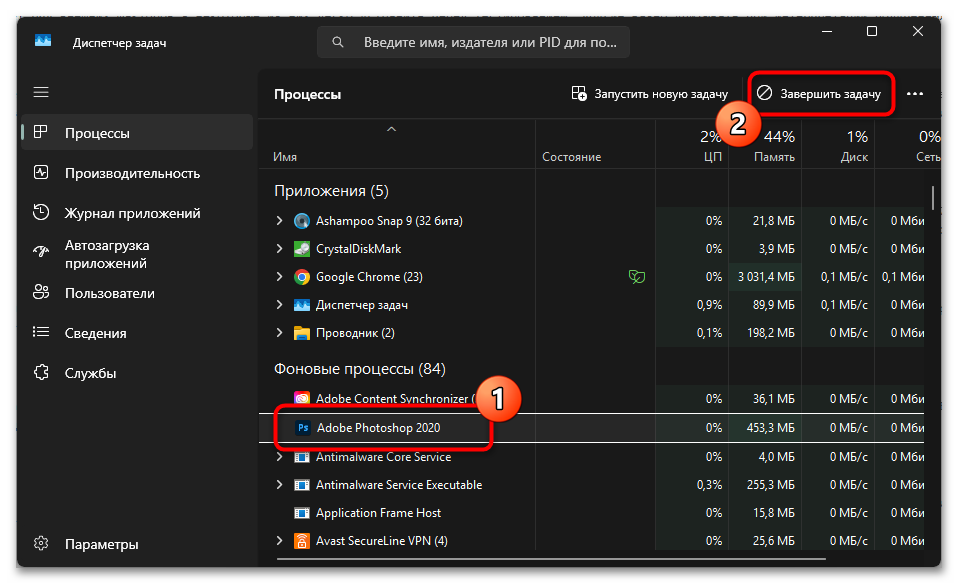
Task: Click the Google Chrome process icon
Action: pos(302,277)
